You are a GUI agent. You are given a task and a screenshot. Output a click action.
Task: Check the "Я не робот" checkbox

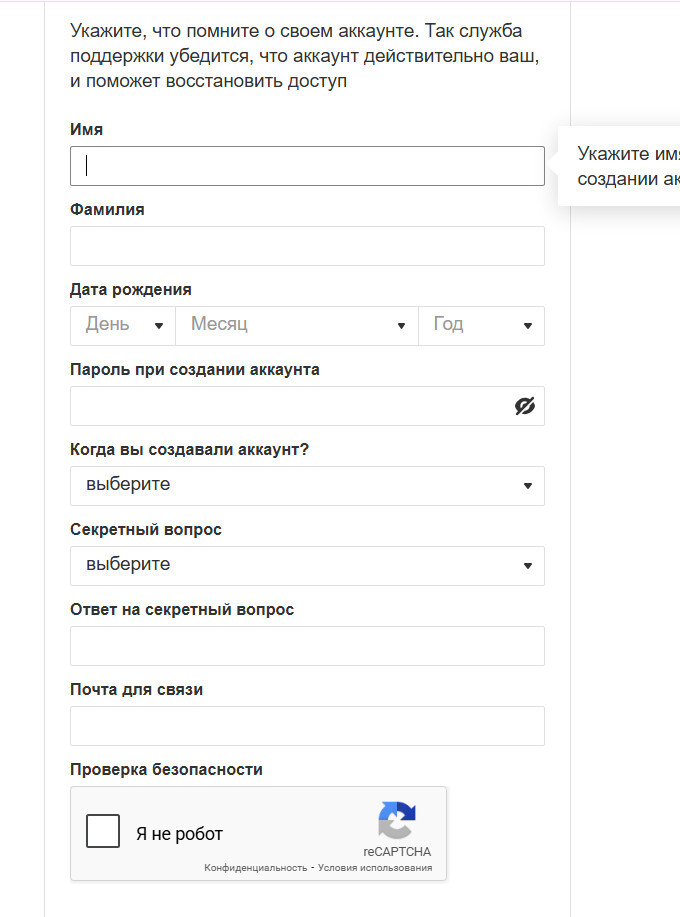pos(103,831)
